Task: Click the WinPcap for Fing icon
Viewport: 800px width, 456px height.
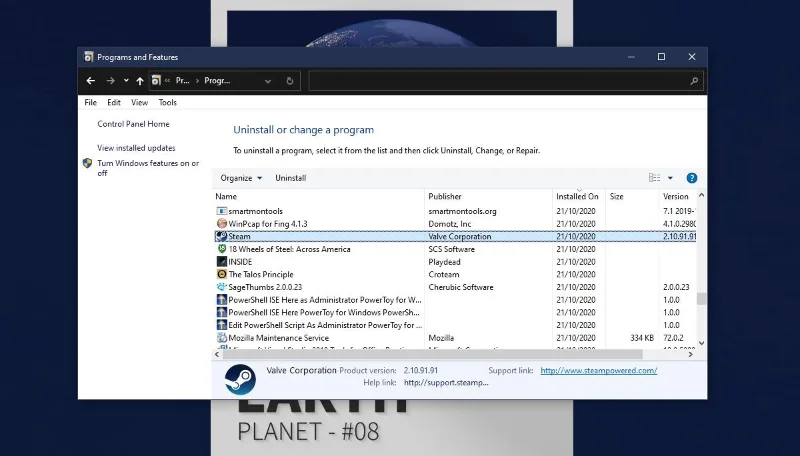Action: point(221,223)
